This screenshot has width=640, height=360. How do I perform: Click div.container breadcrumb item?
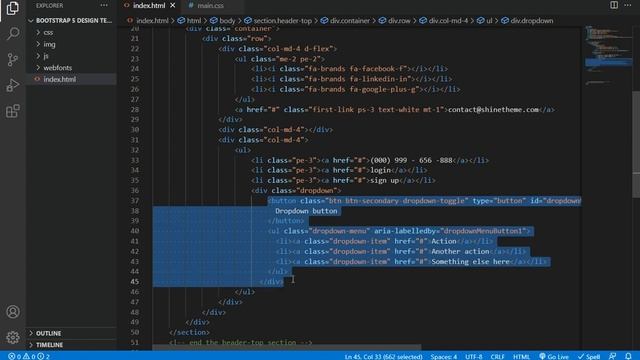pyautogui.click(x=350, y=20)
